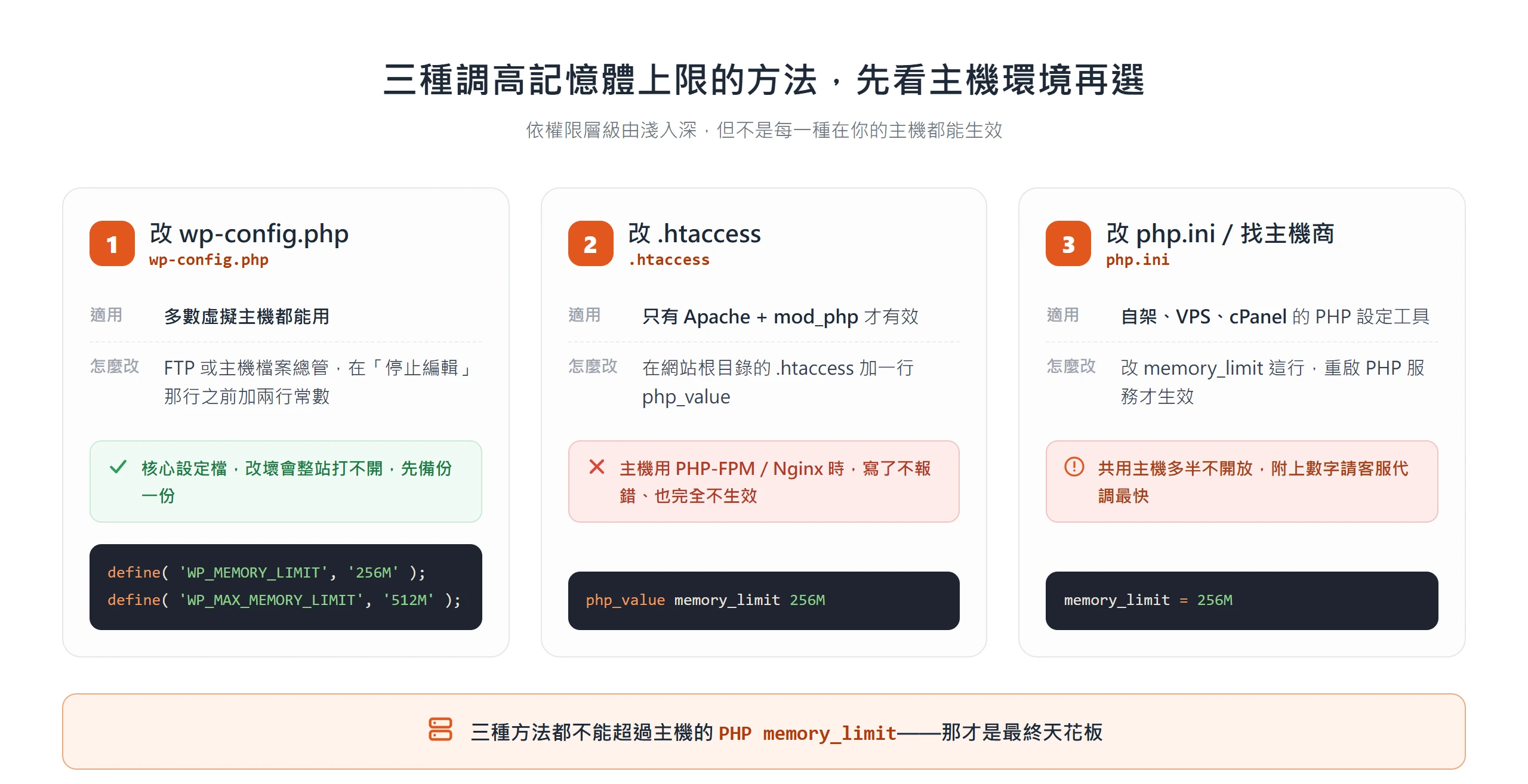Click the server icon in the bottom banner
Screen dimensions: 1528x784
point(440,730)
